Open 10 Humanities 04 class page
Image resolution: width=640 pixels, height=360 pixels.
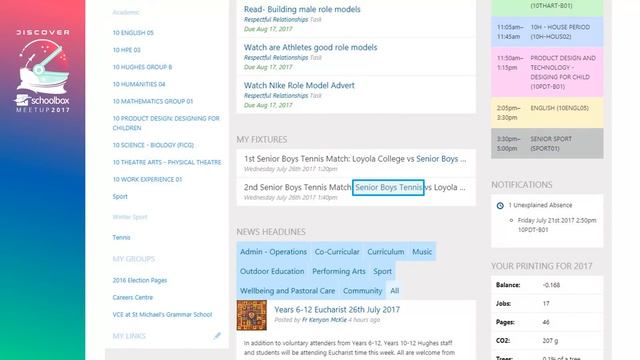[139, 84]
